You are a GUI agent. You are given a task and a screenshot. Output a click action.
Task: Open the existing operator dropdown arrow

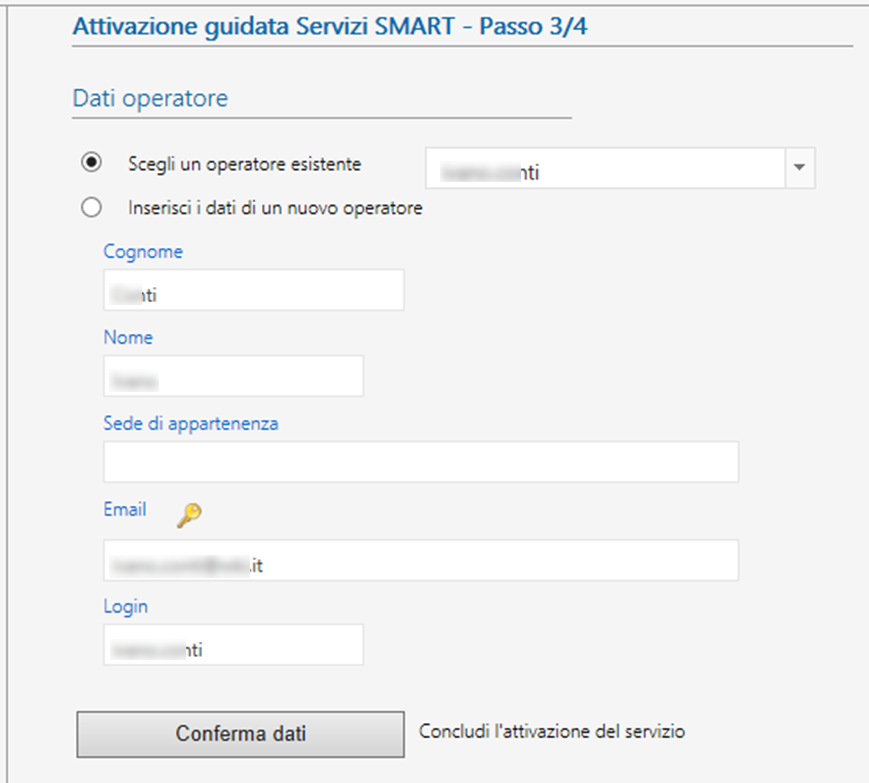[x=799, y=167]
